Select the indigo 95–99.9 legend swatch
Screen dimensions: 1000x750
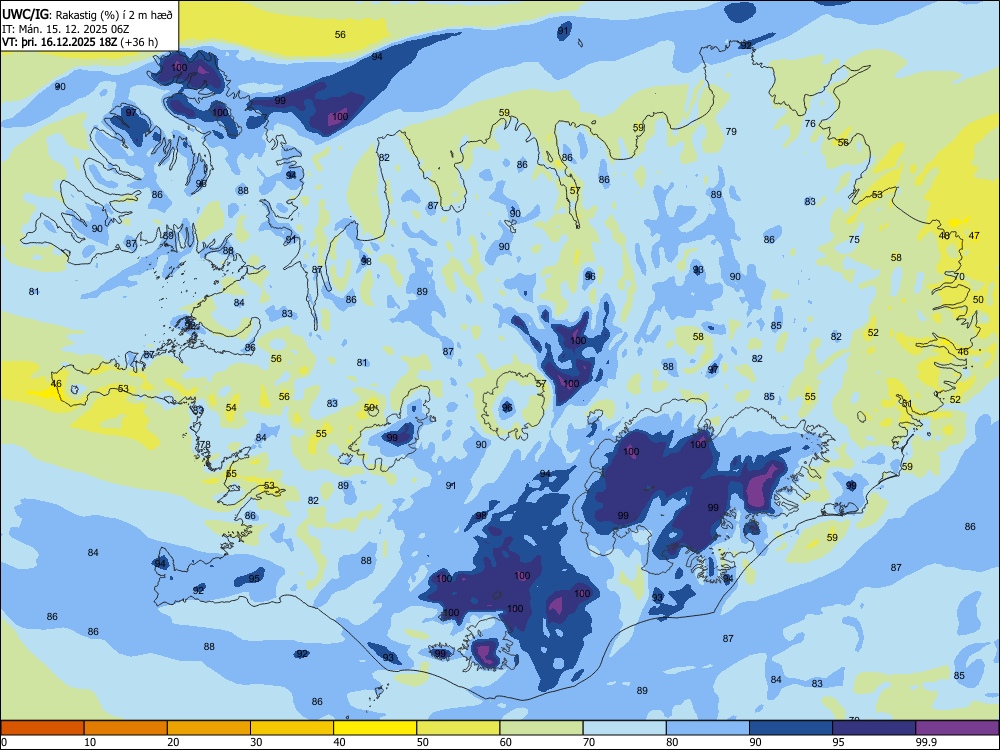click(874, 727)
